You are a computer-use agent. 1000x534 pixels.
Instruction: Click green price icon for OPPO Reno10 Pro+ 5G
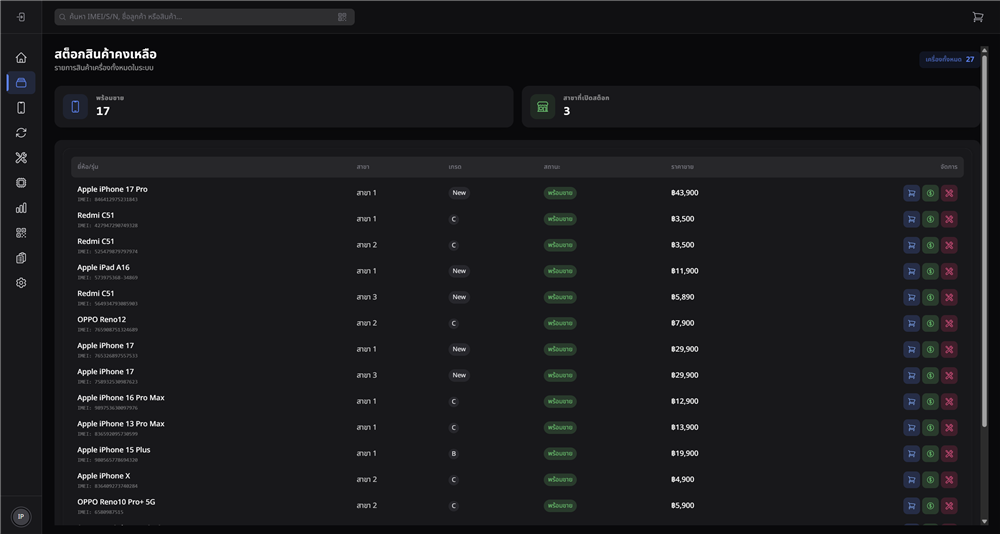pyautogui.click(x=930, y=506)
